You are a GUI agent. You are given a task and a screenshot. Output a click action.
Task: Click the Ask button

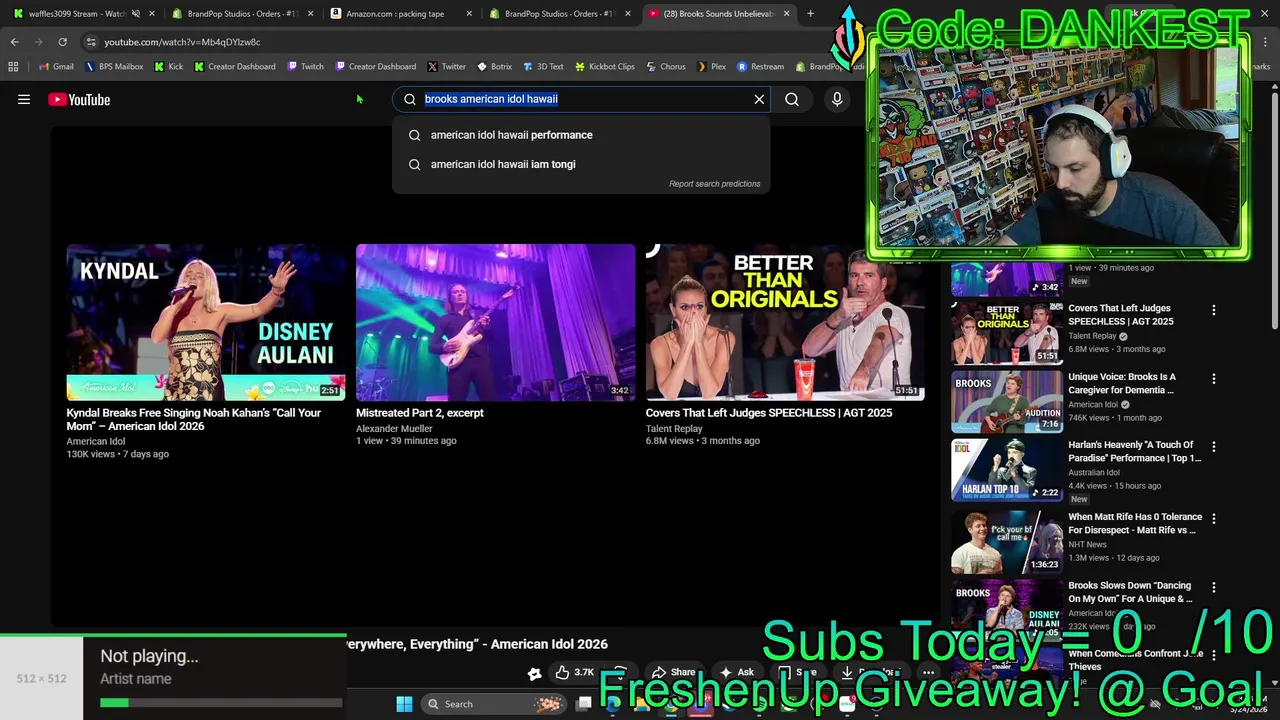tap(736, 672)
